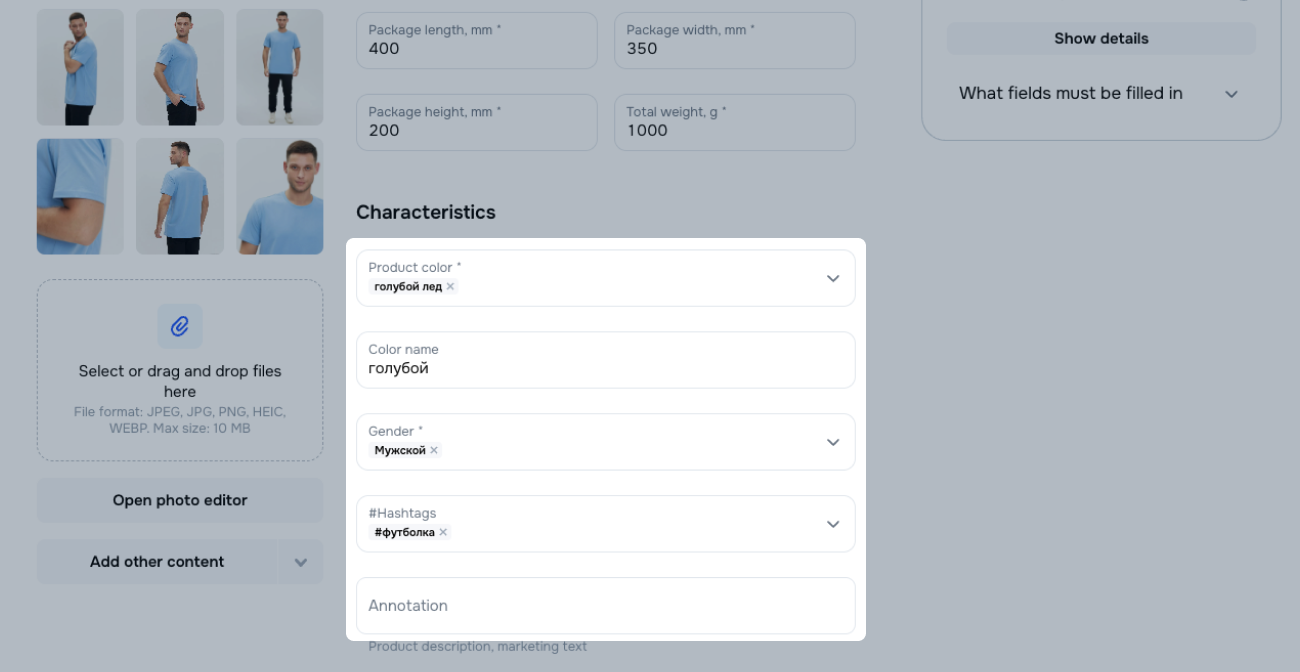Click the Show details button
This screenshot has width=1300, height=672.
pyautogui.click(x=1100, y=39)
